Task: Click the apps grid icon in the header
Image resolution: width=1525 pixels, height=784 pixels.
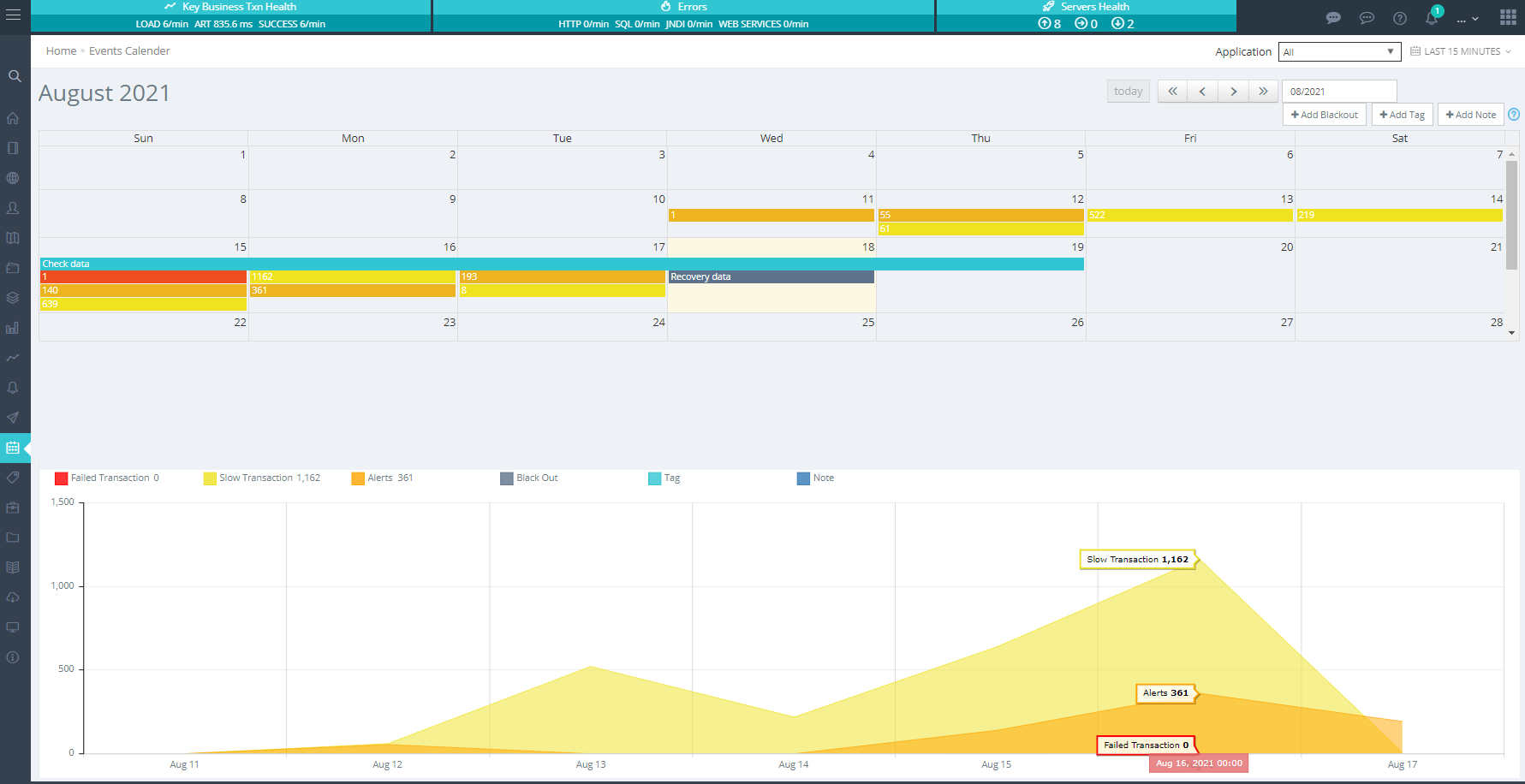Action: [x=1508, y=17]
